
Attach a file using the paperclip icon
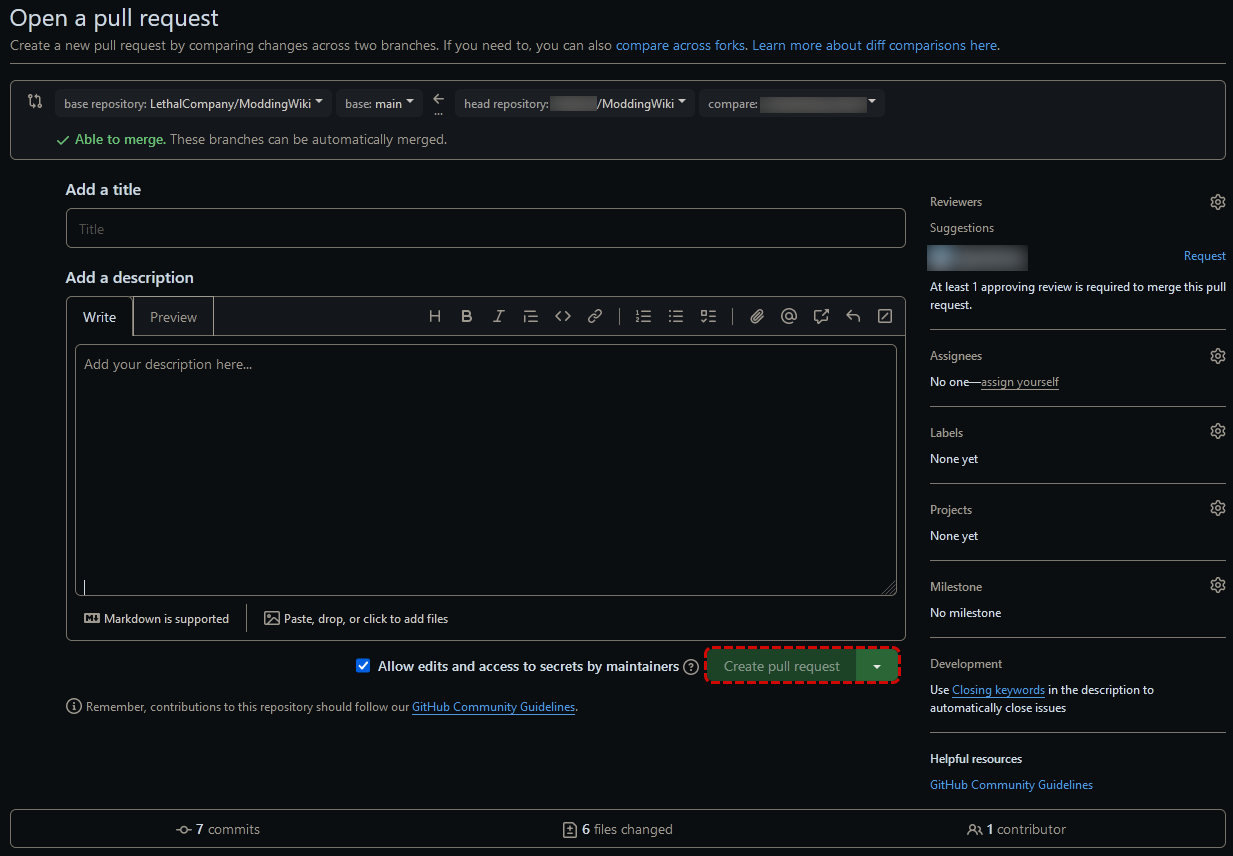[756, 316]
